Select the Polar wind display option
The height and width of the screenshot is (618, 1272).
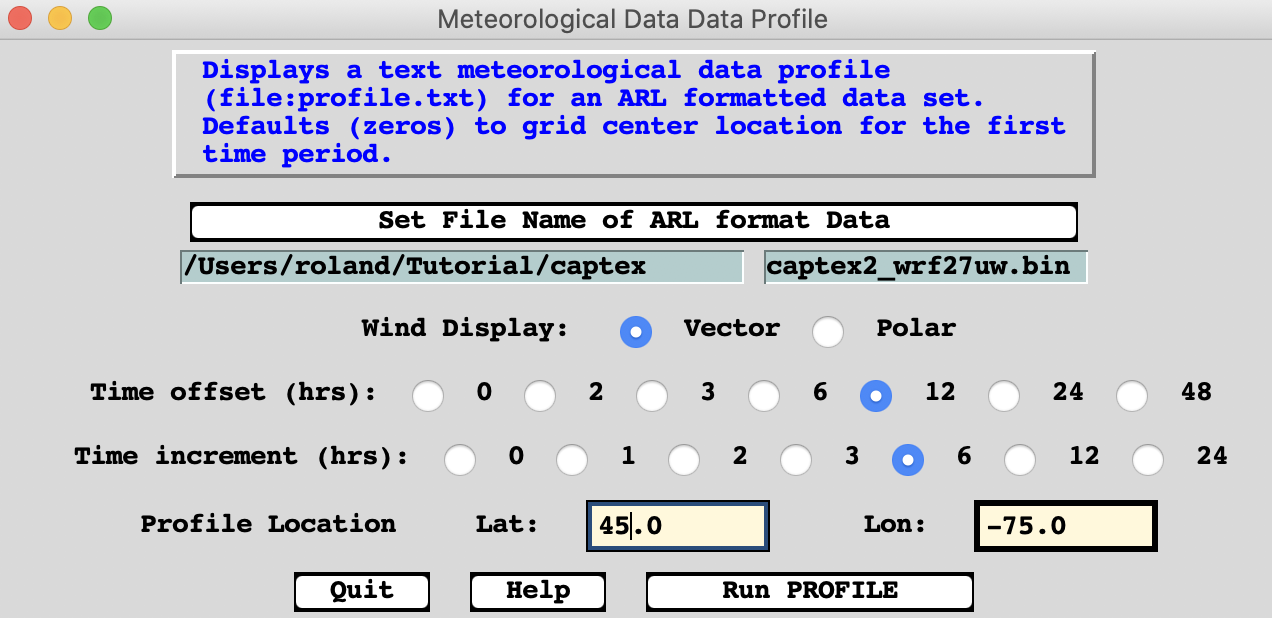(x=828, y=331)
